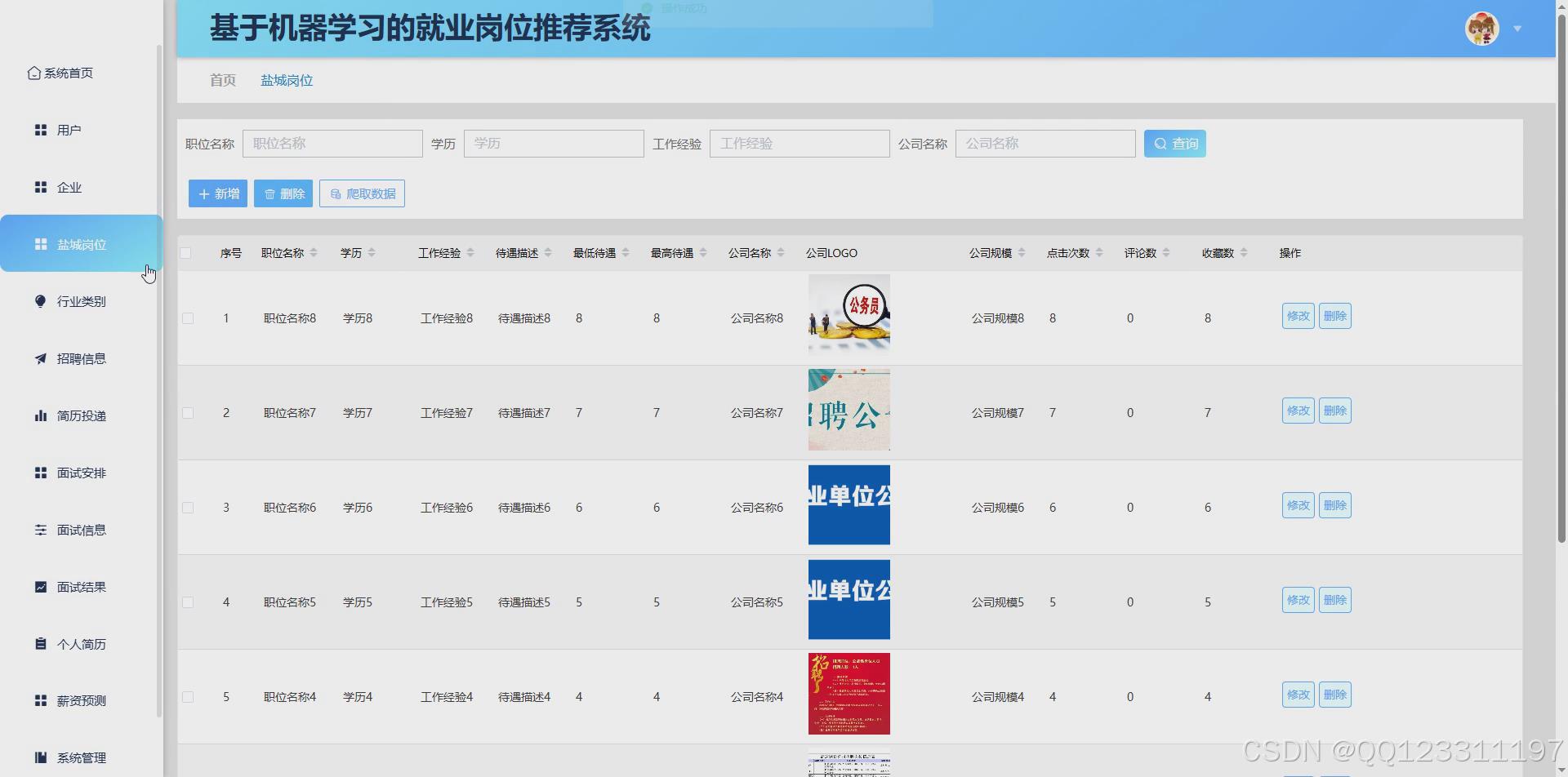
Task: Sort by 最高待遇 column arrows
Action: point(703,253)
